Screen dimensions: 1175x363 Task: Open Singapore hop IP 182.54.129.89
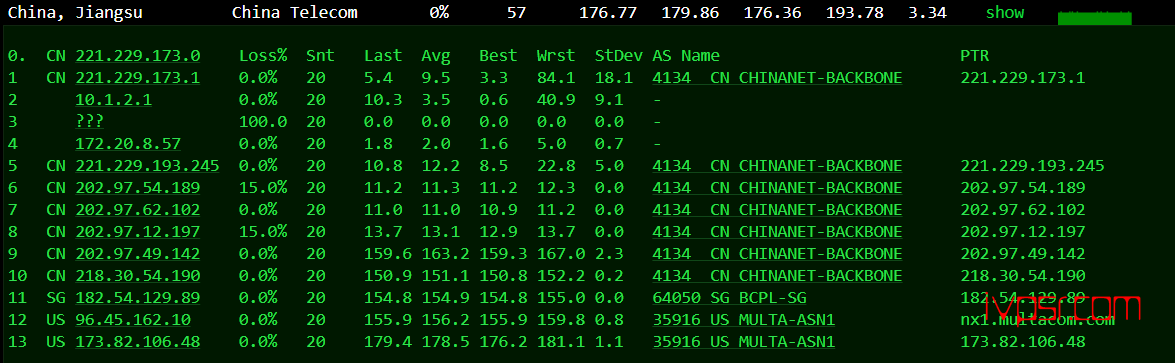tap(137, 298)
